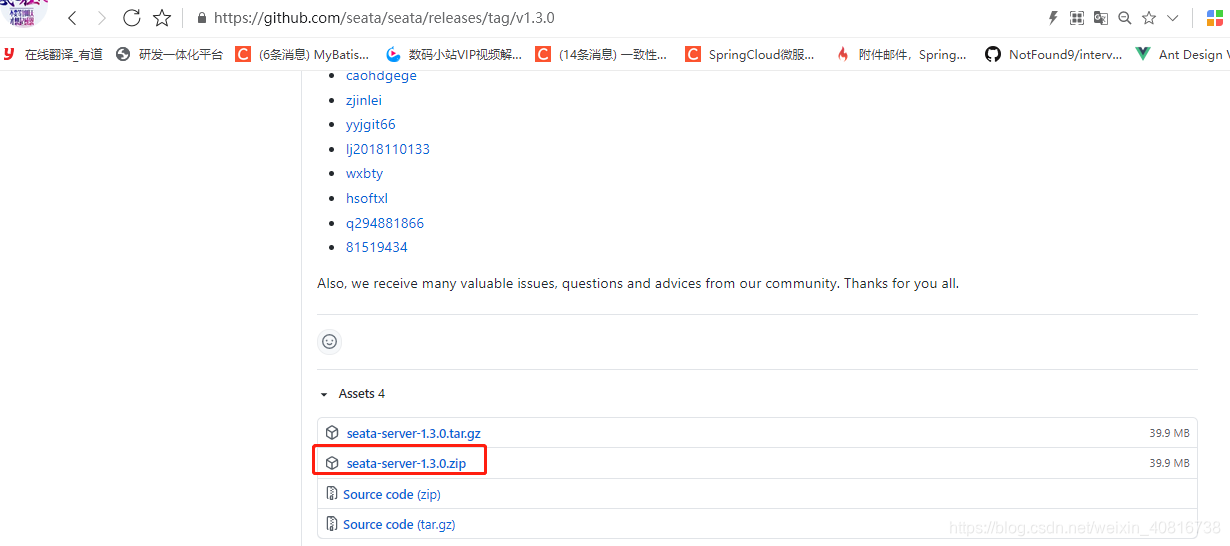This screenshot has height=546, width=1230.
Task: Go back to the previous page
Action: point(72,18)
